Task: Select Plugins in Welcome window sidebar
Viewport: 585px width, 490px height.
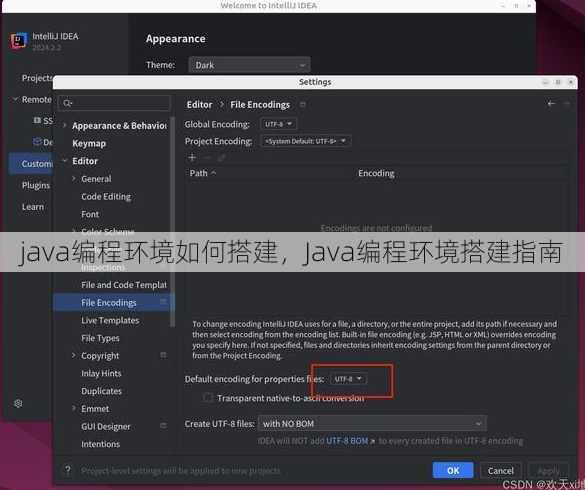Action: pos(36,185)
